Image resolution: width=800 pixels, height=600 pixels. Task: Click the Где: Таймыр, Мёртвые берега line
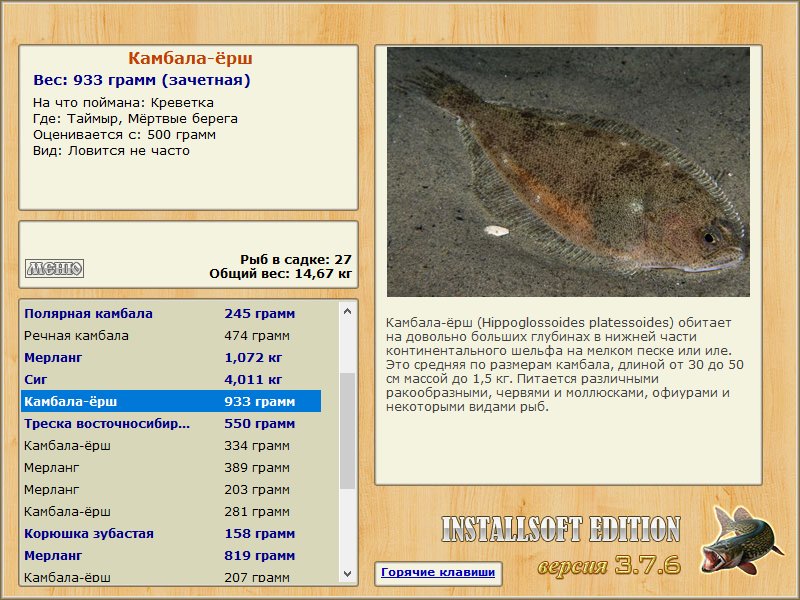click(x=135, y=119)
